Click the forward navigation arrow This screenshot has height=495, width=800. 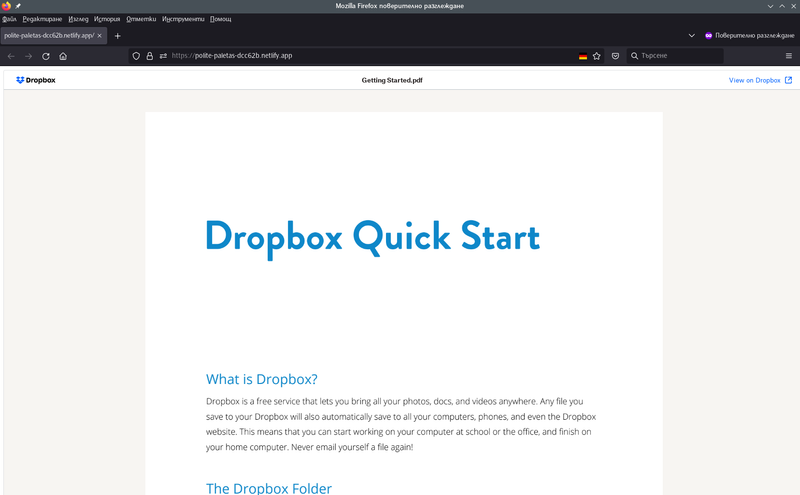29,56
